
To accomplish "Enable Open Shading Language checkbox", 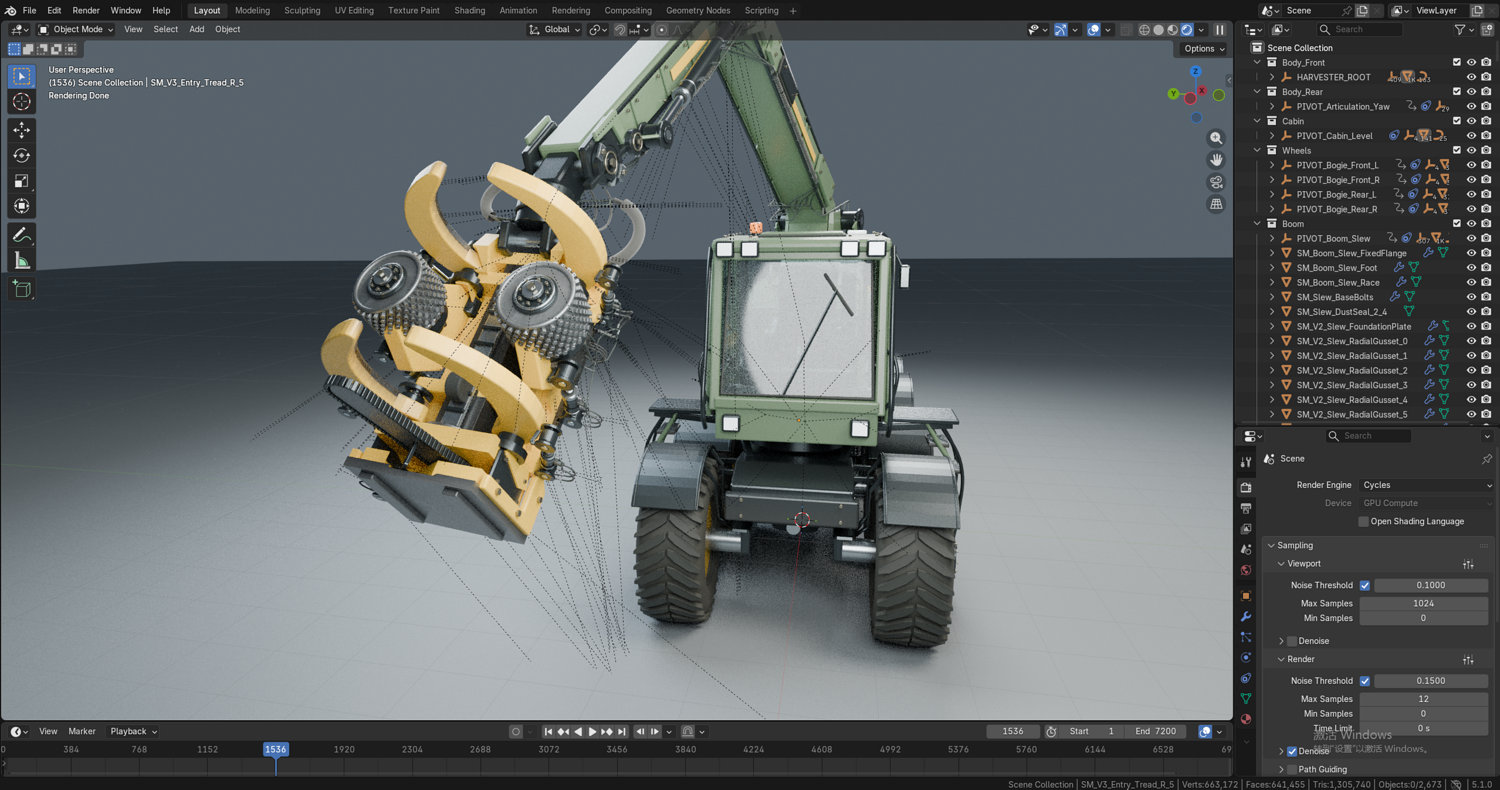I will (1364, 521).
